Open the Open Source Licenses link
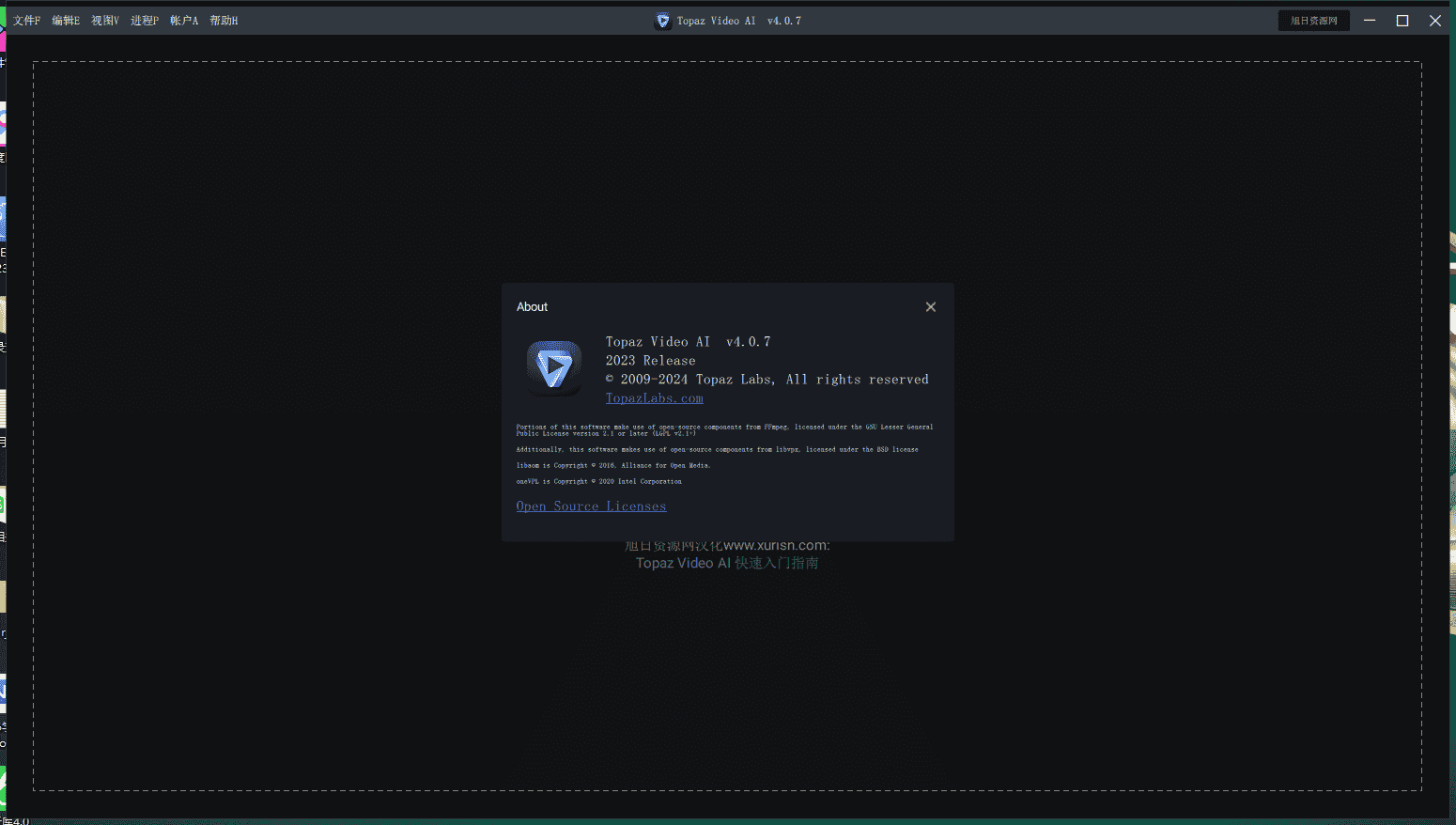The width and height of the screenshot is (1456, 825). (x=591, y=506)
